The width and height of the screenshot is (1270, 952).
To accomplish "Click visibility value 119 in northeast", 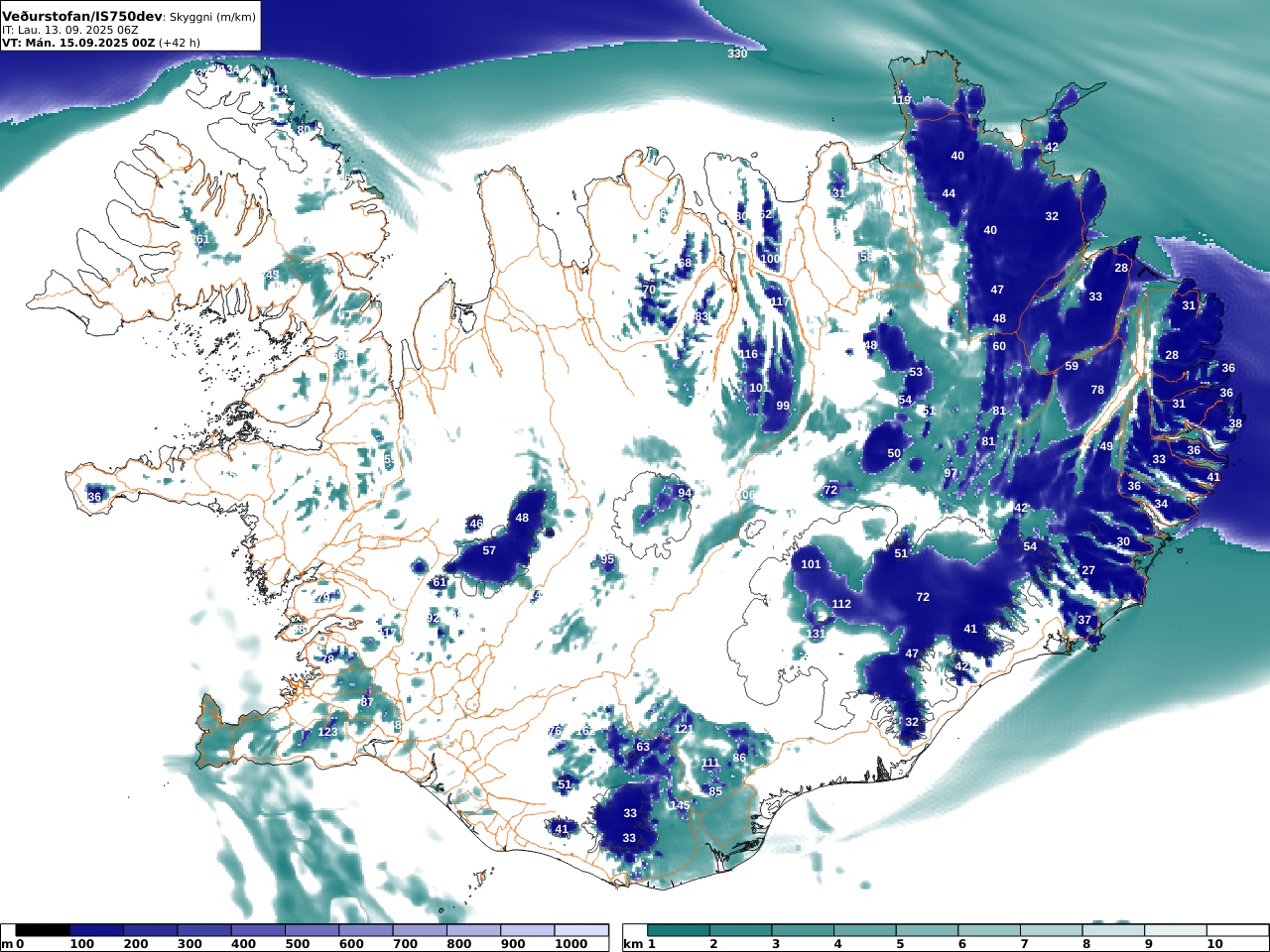I will (x=901, y=100).
